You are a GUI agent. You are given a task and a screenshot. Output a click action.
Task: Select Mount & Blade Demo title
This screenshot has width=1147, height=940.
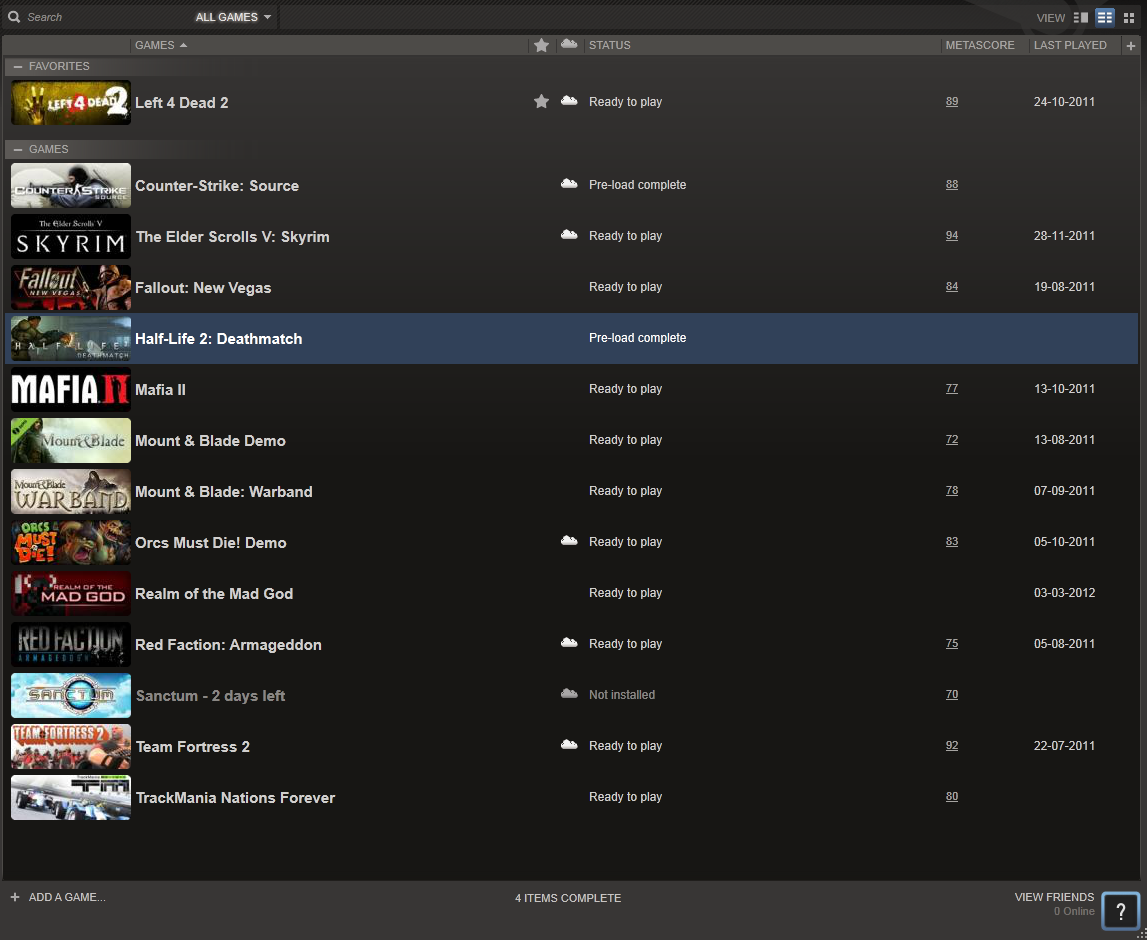tap(210, 441)
